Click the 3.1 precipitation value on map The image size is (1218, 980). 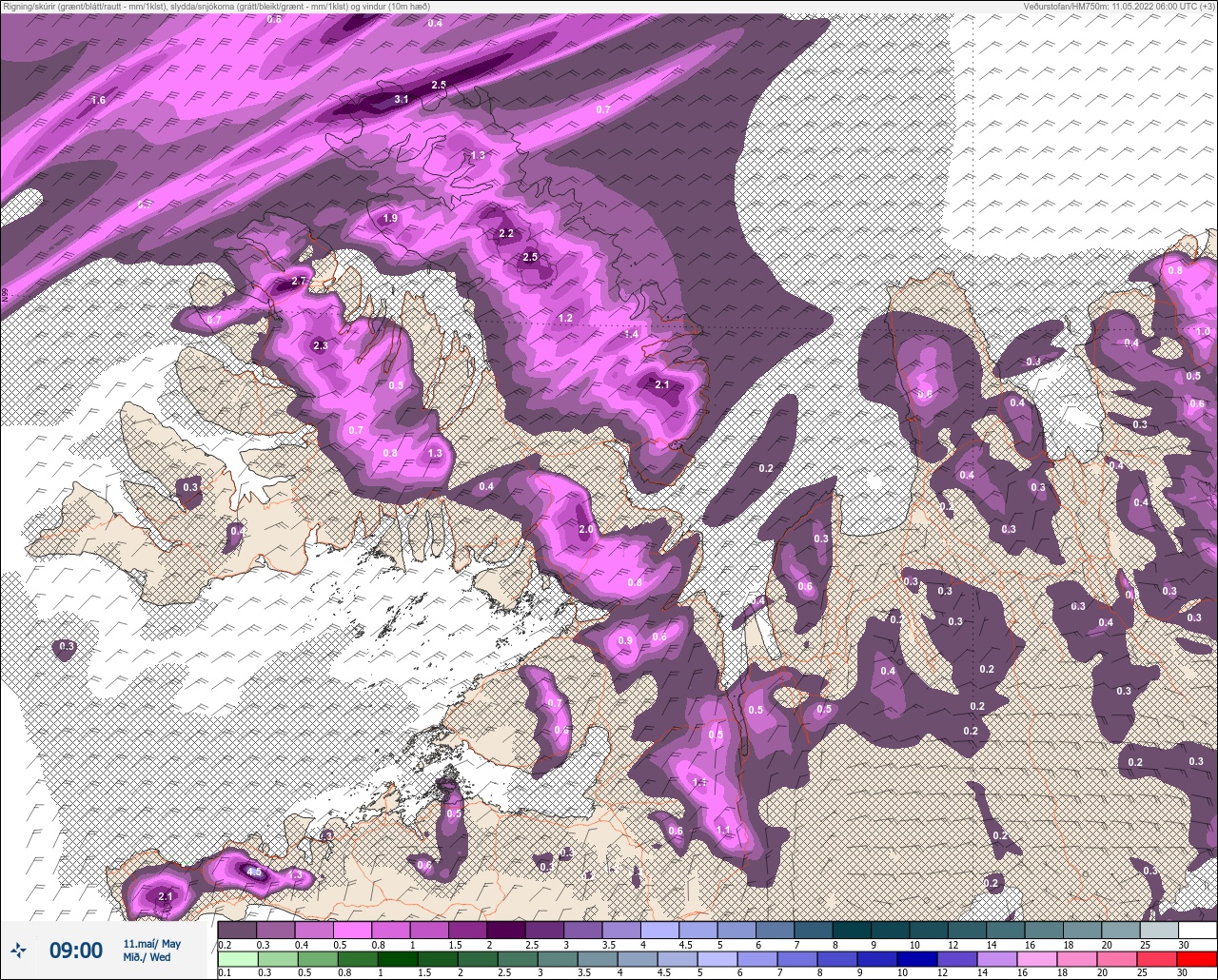(x=402, y=99)
